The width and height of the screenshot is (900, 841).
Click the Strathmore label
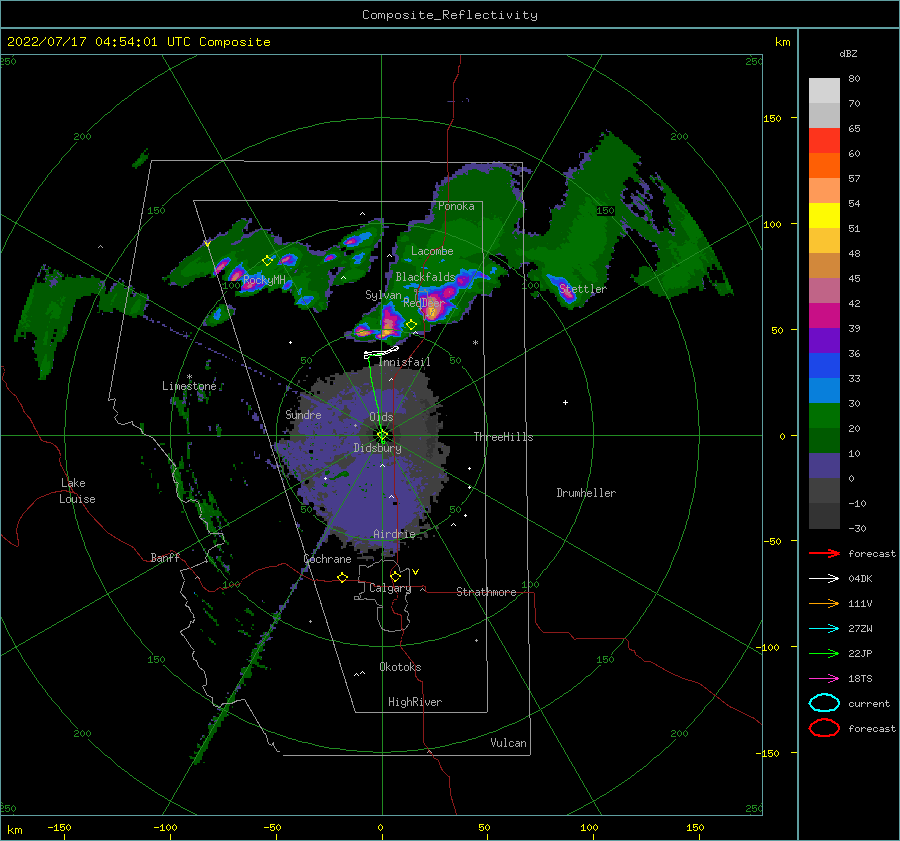pyautogui.click(x=486, y=592)
